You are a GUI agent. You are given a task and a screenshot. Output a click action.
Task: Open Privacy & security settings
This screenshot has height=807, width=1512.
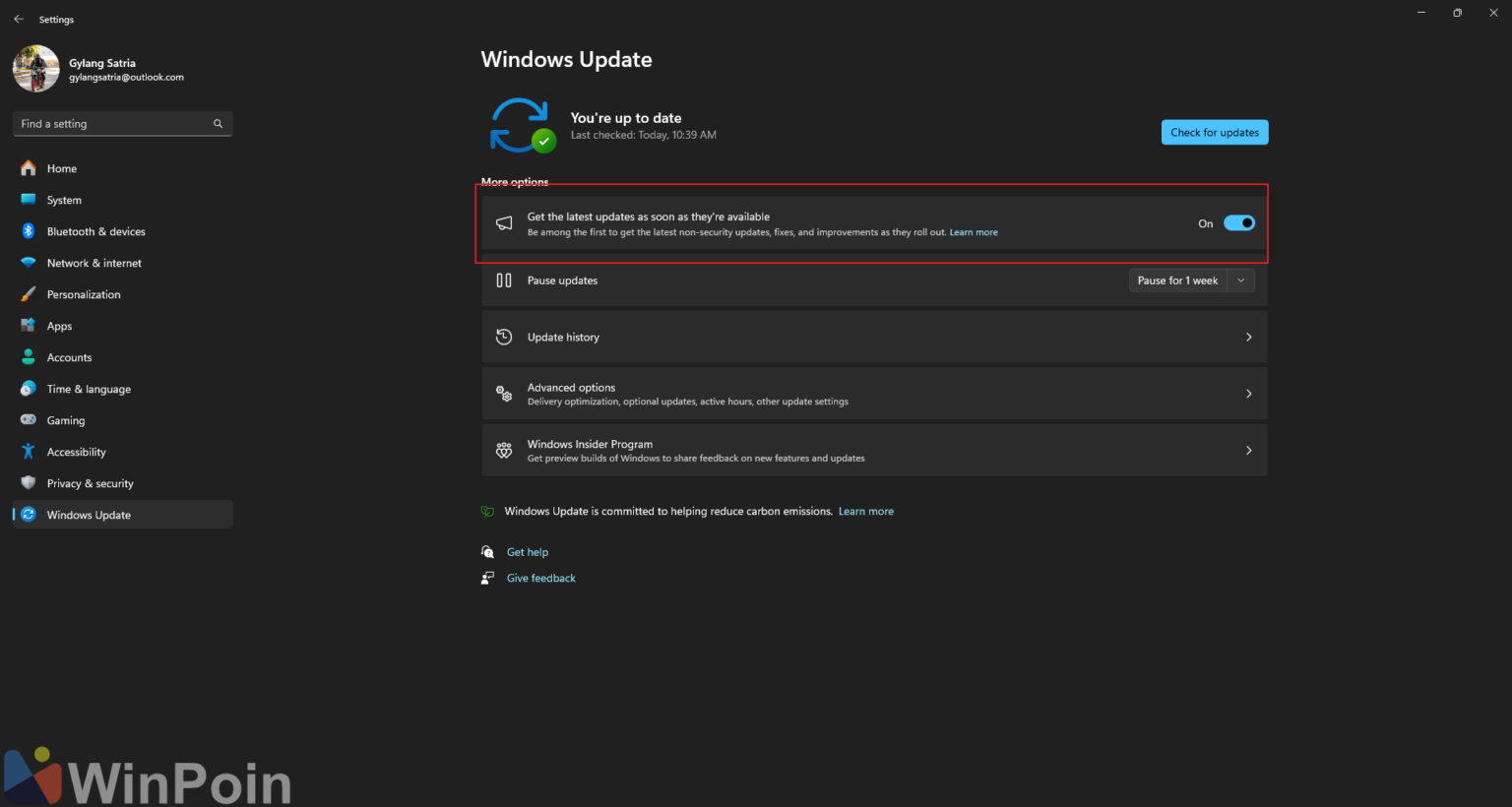123,483
